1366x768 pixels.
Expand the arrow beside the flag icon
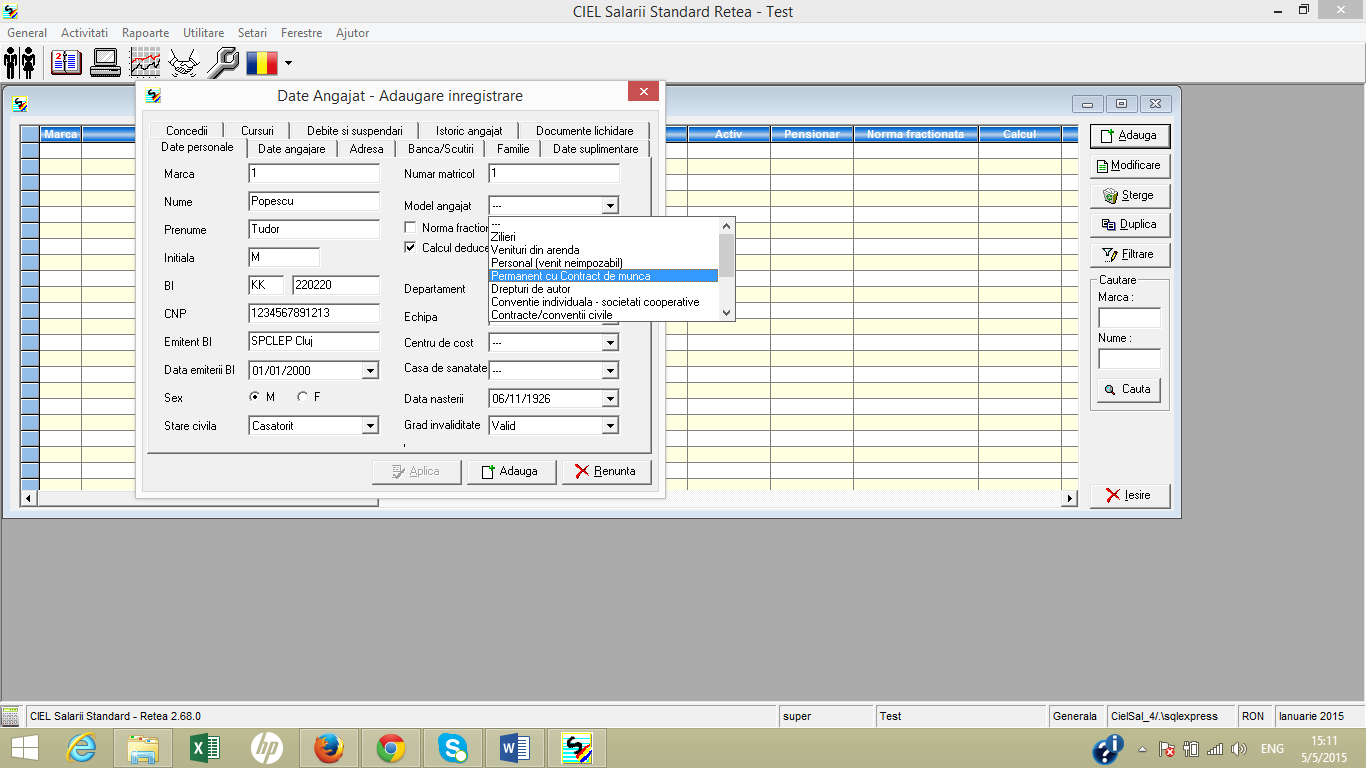[x=288, y=63]
